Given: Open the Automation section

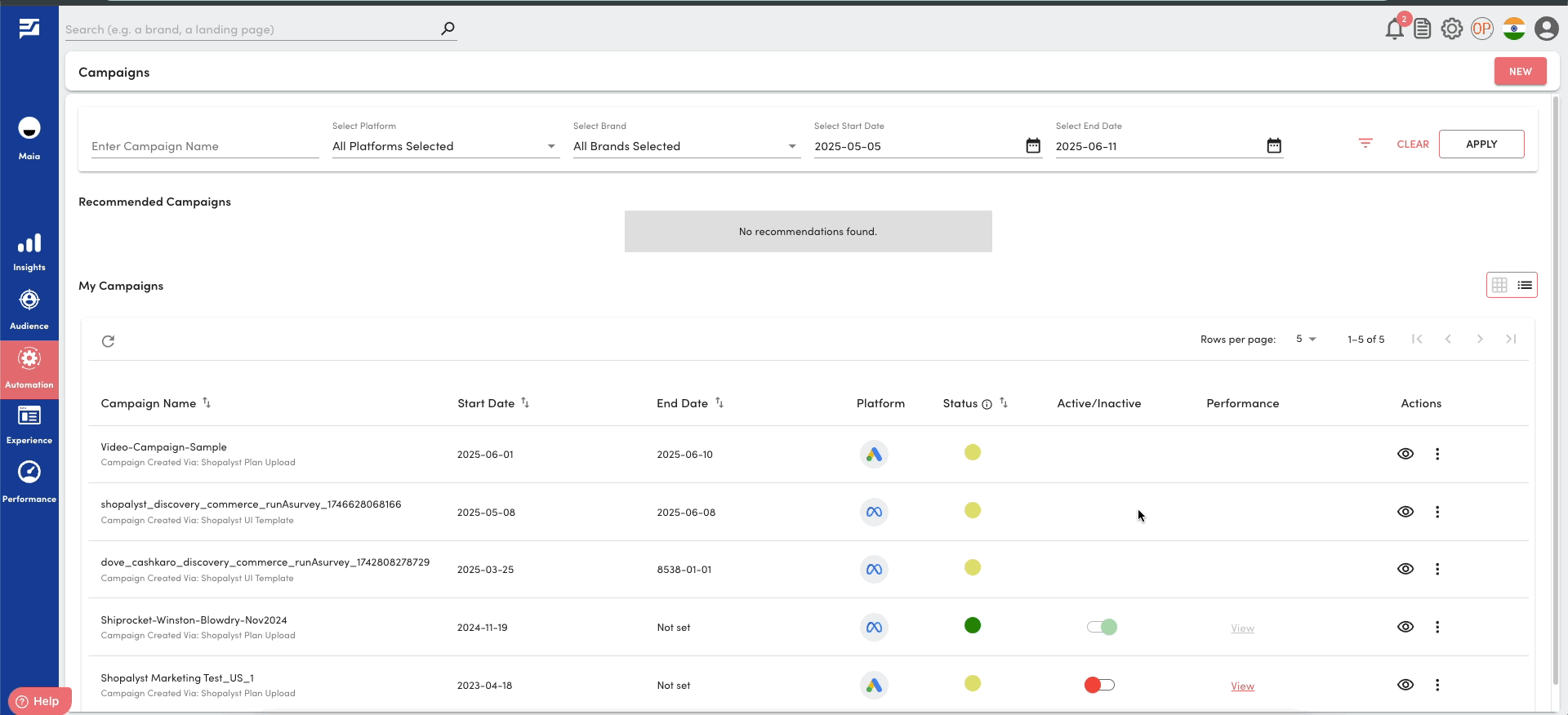Looking at the screenshot, I should pos(29,369).
